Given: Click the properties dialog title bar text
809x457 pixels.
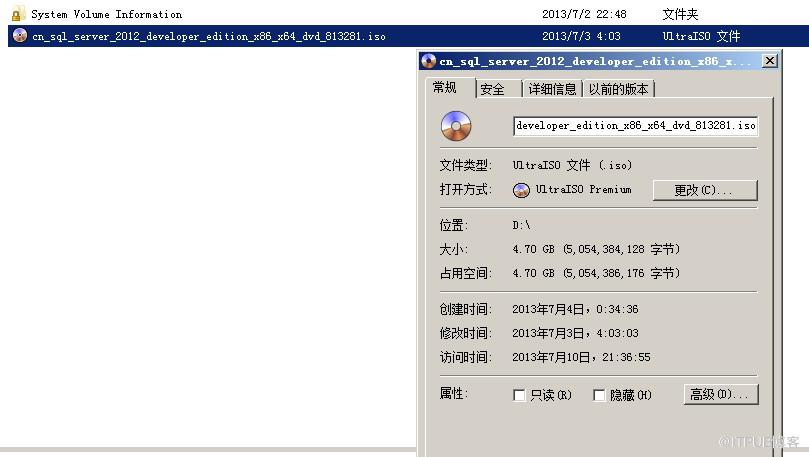Looking at the screenshot, I should click(594, 61).
